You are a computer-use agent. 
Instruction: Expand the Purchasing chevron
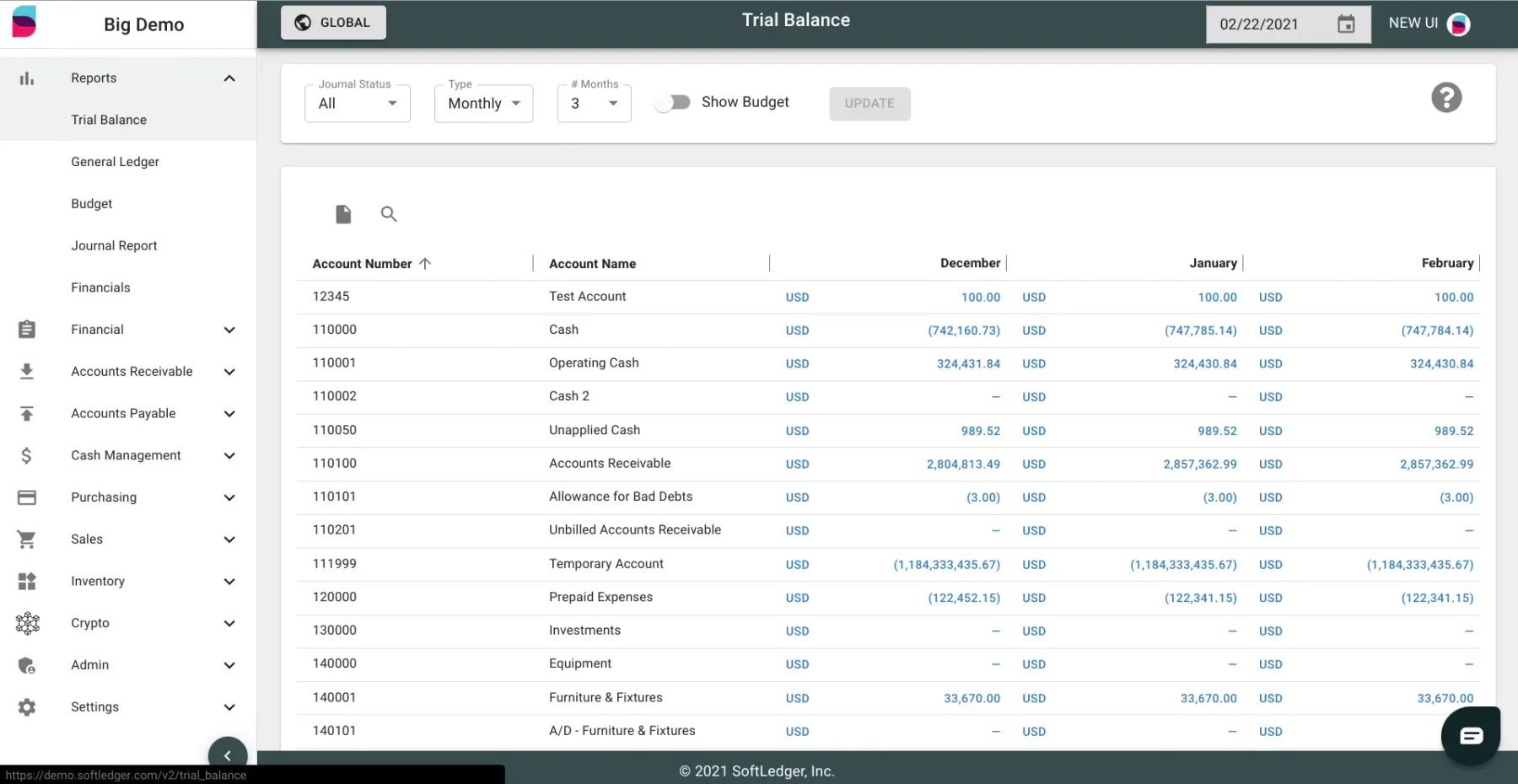[x=229, y=497]
